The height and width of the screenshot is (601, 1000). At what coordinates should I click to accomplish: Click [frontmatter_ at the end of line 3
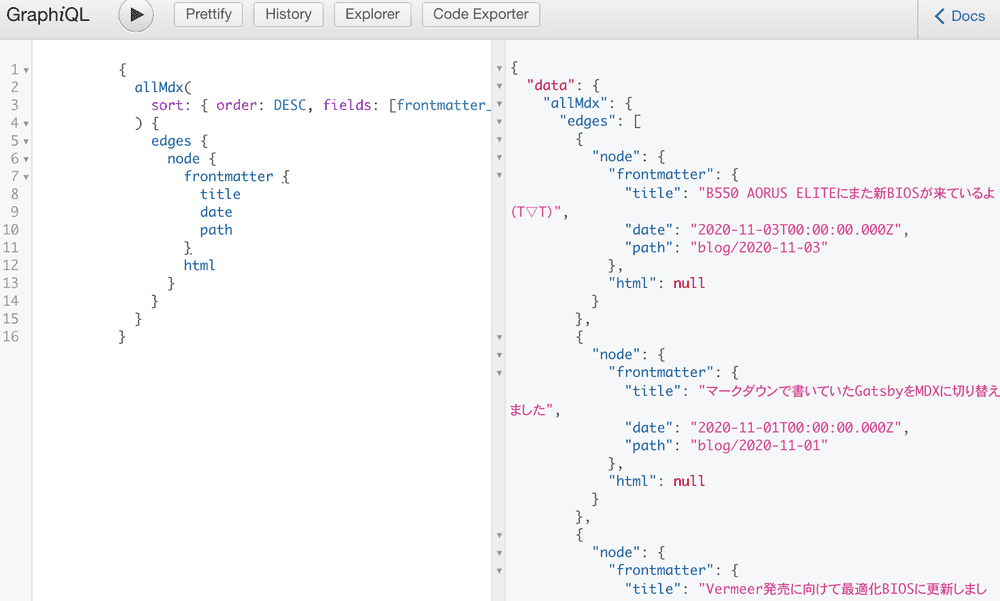[x=440, y=105]
